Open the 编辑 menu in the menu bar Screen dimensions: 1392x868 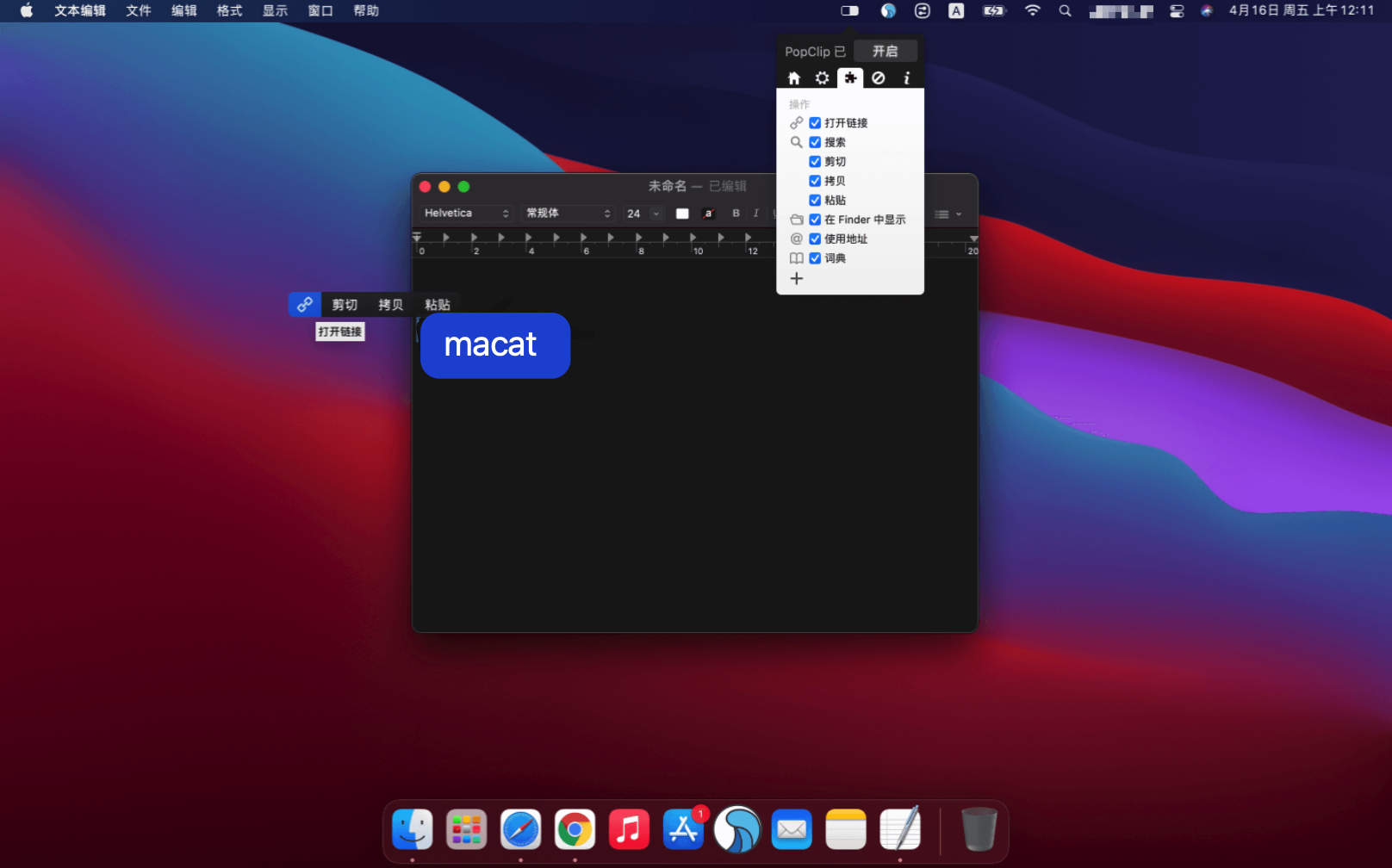point(183,11)
